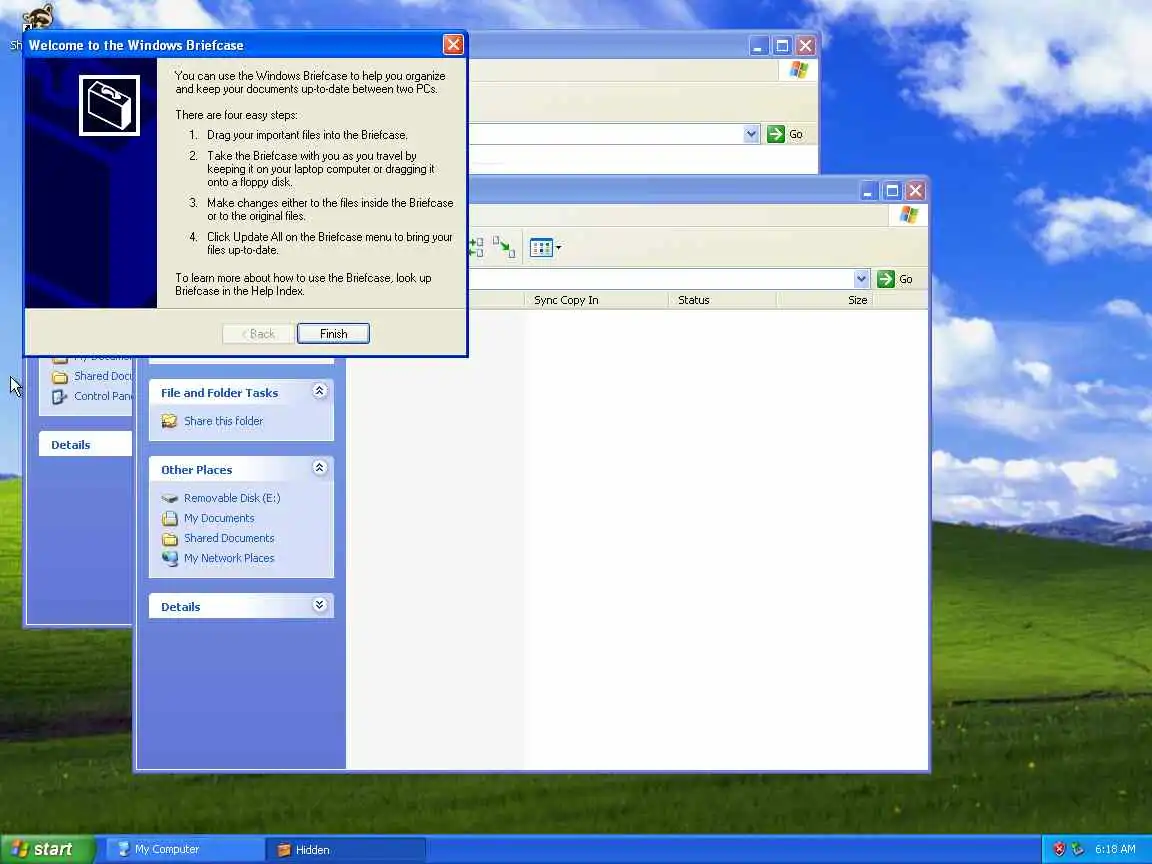Click the 6:18 AM taskbar clock
Viewport: 1152px width, 864px height.
click(x=1115, y=849)
